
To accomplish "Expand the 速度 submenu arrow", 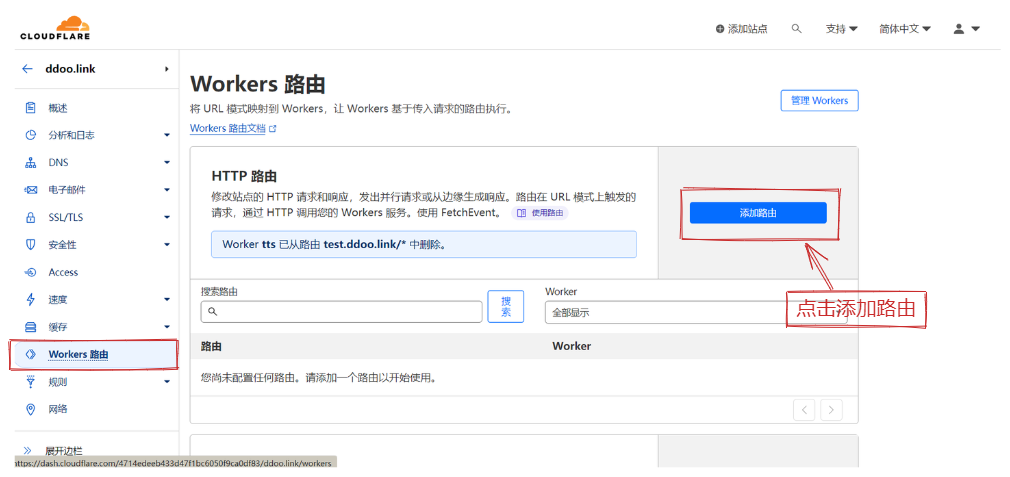I will 167,299.
